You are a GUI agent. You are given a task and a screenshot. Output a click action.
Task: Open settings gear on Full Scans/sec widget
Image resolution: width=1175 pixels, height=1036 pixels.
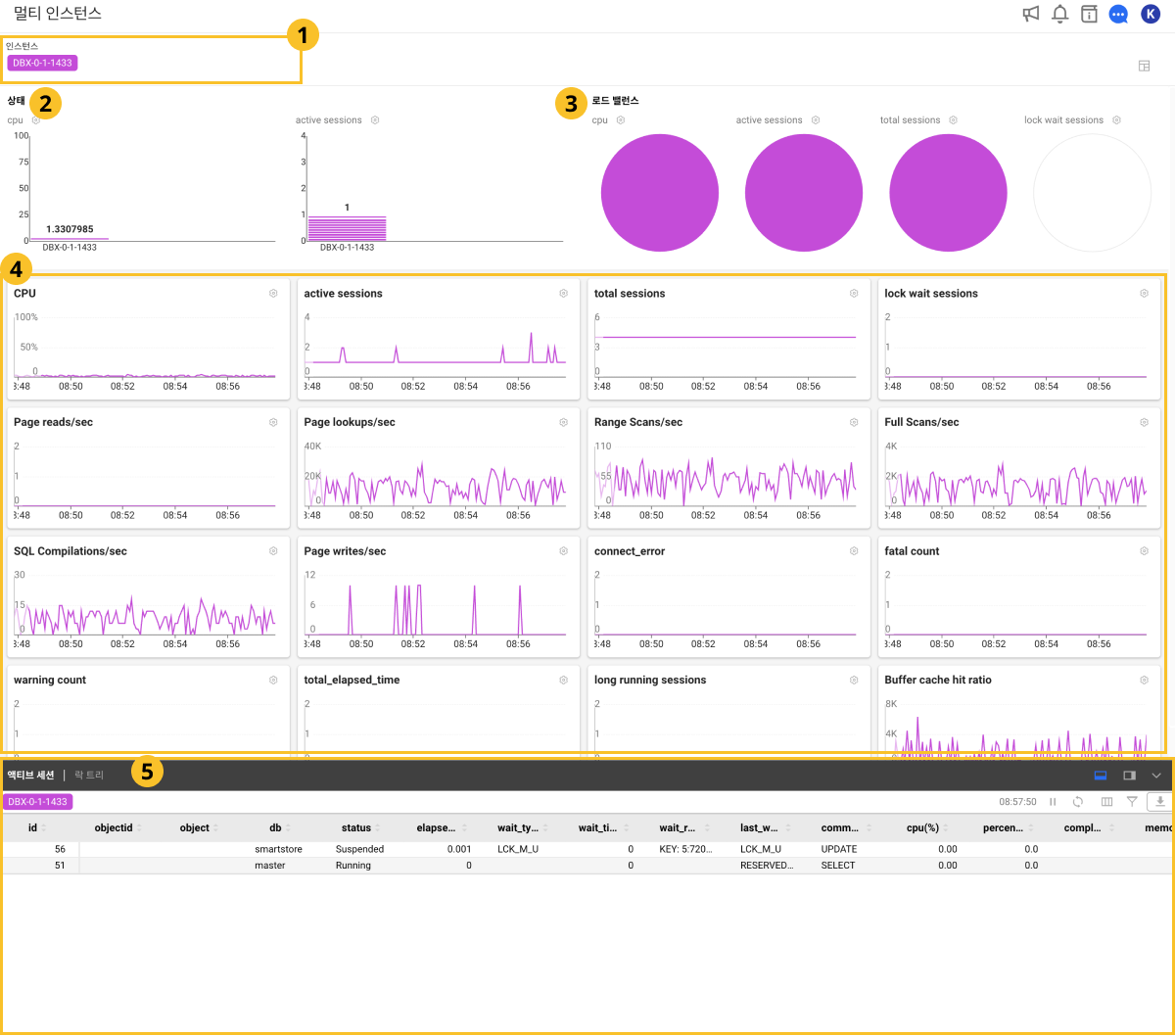[1144, 422]
